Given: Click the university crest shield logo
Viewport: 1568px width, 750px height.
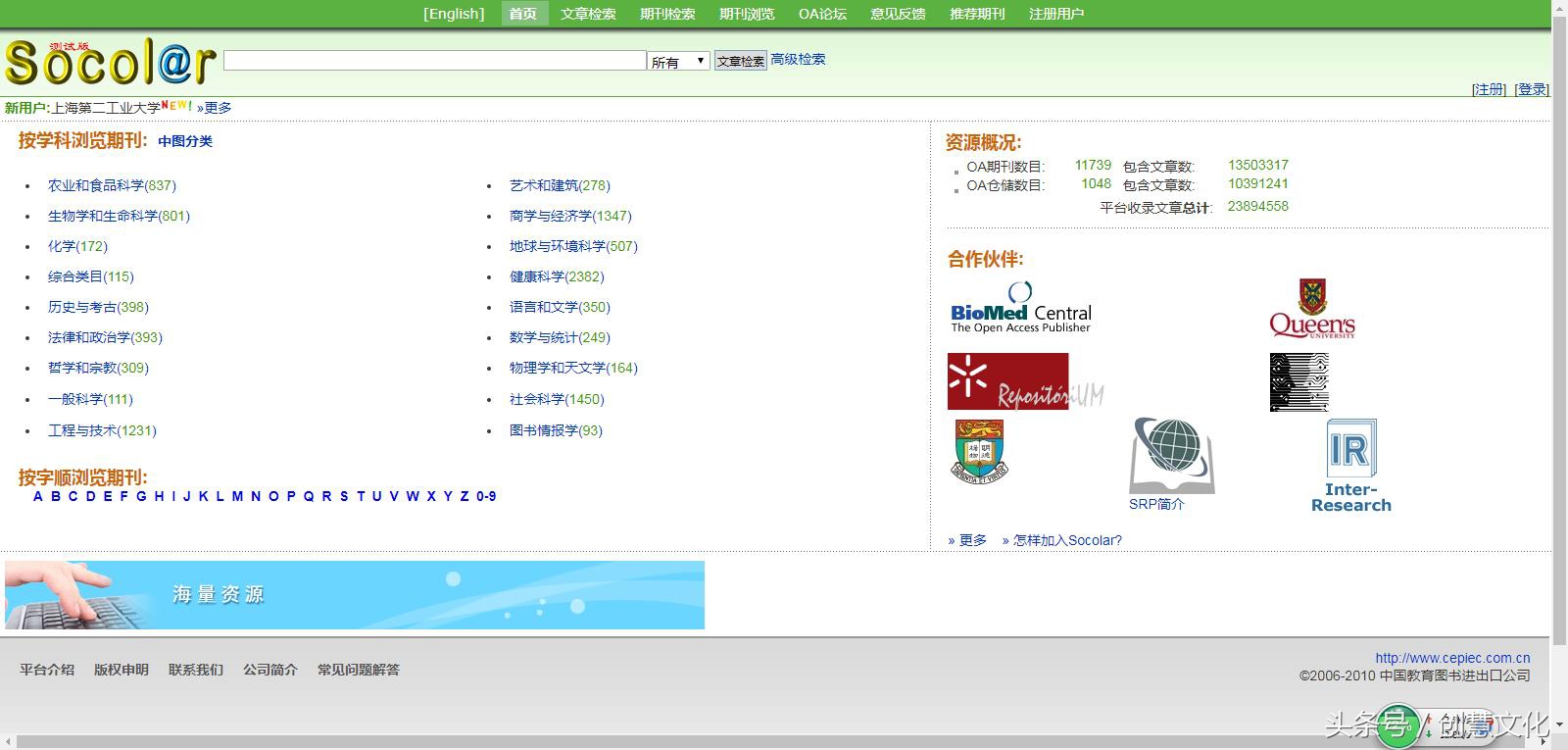Looking at the screenshot, I should [979, 451].
